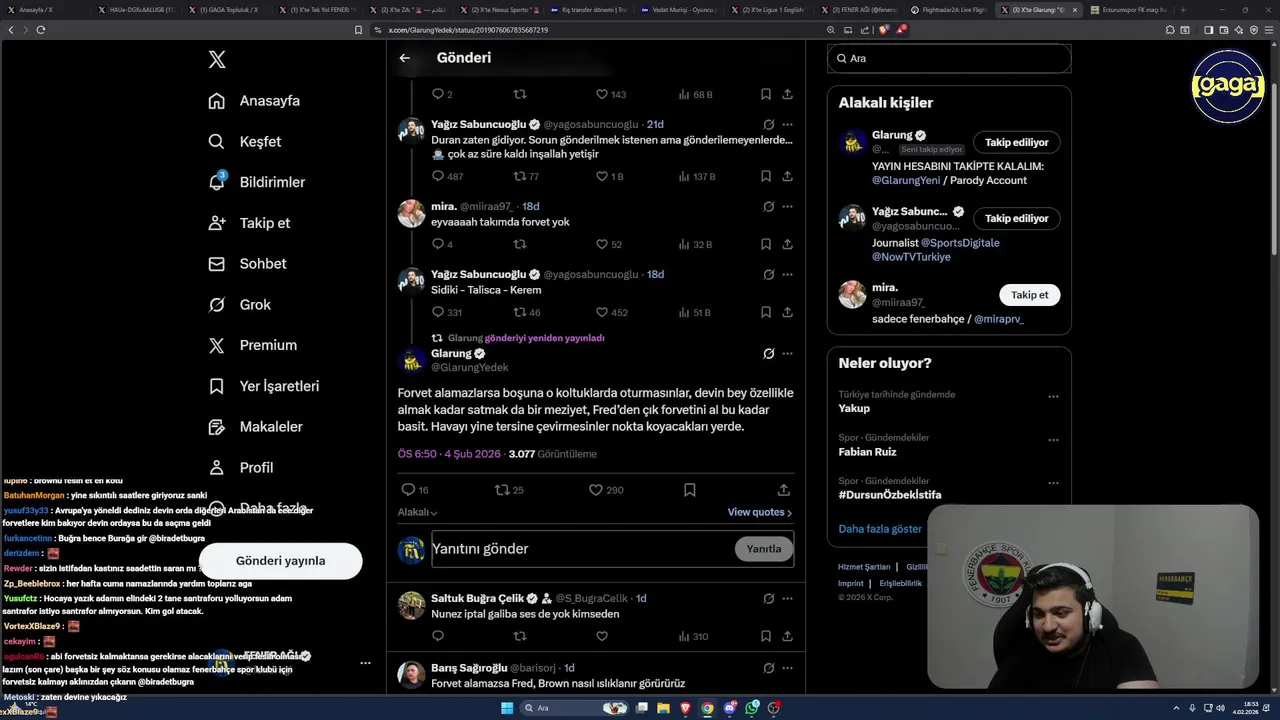Reply to Glarung's main post with 16 replies
The height and width of the screenshot is (720, 1280).
tap(408, 490)
